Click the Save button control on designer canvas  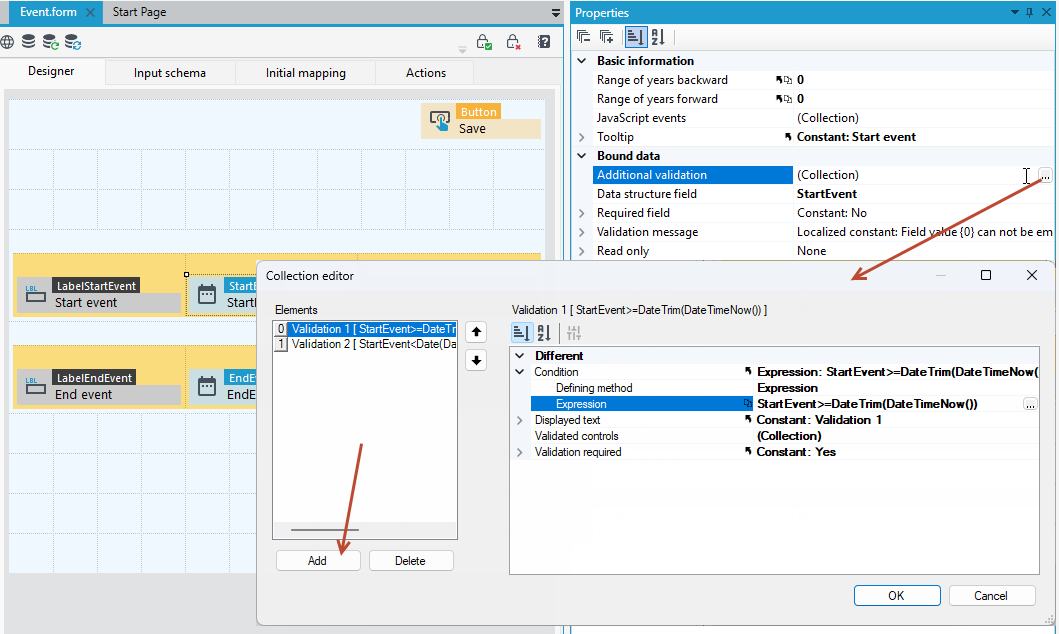click(481, 120)
